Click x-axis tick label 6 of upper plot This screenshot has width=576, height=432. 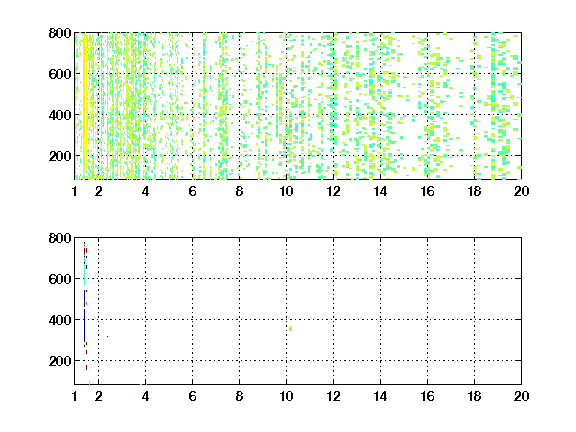click(192, 191)
